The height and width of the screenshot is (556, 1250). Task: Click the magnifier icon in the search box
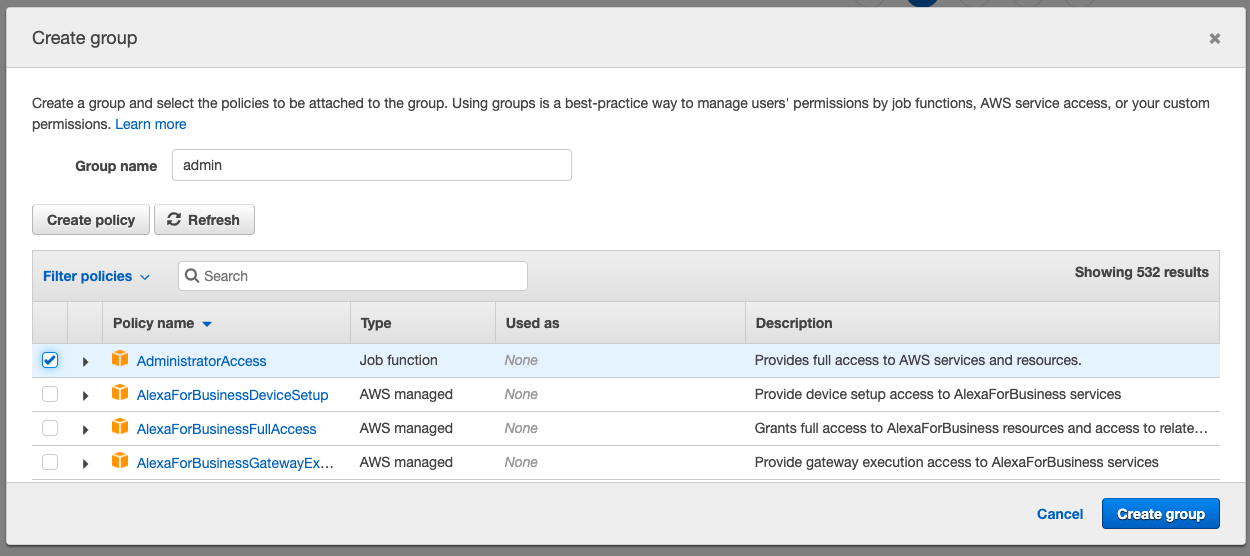pyautogui.click(x=192, y=276)
